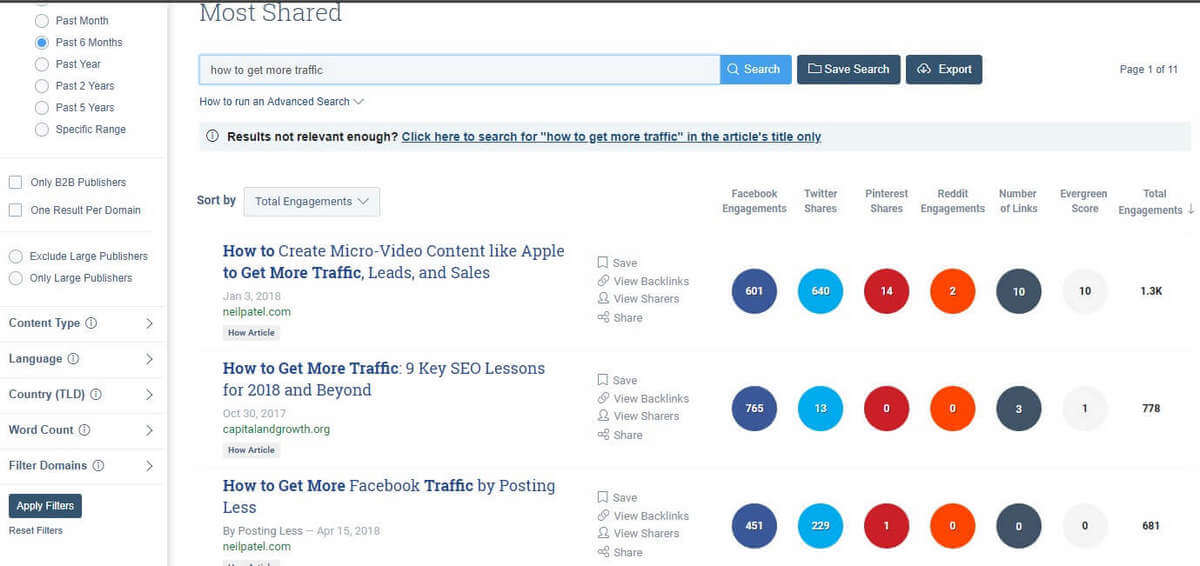
Task: Click info icon next to Filter Domains
Action: (x=97, y=466)
